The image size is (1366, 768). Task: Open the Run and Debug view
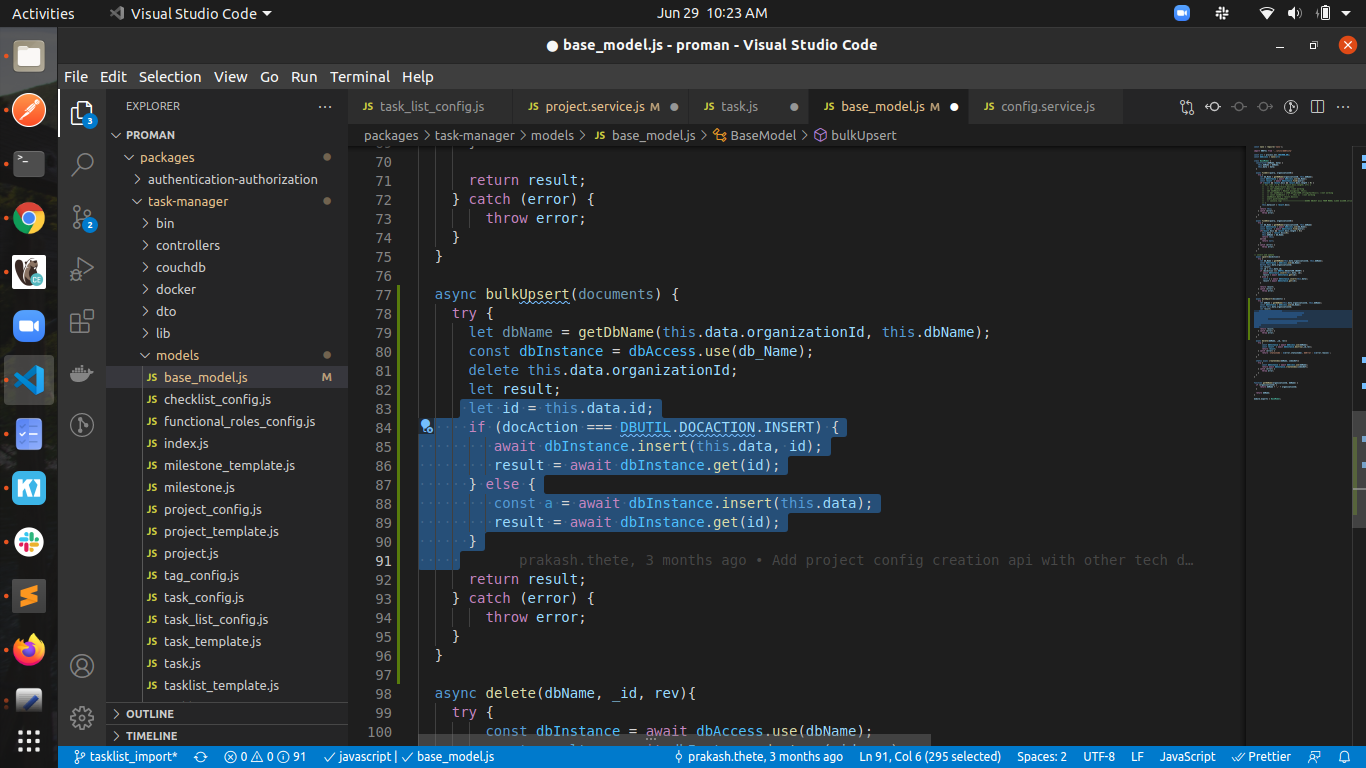82,270
